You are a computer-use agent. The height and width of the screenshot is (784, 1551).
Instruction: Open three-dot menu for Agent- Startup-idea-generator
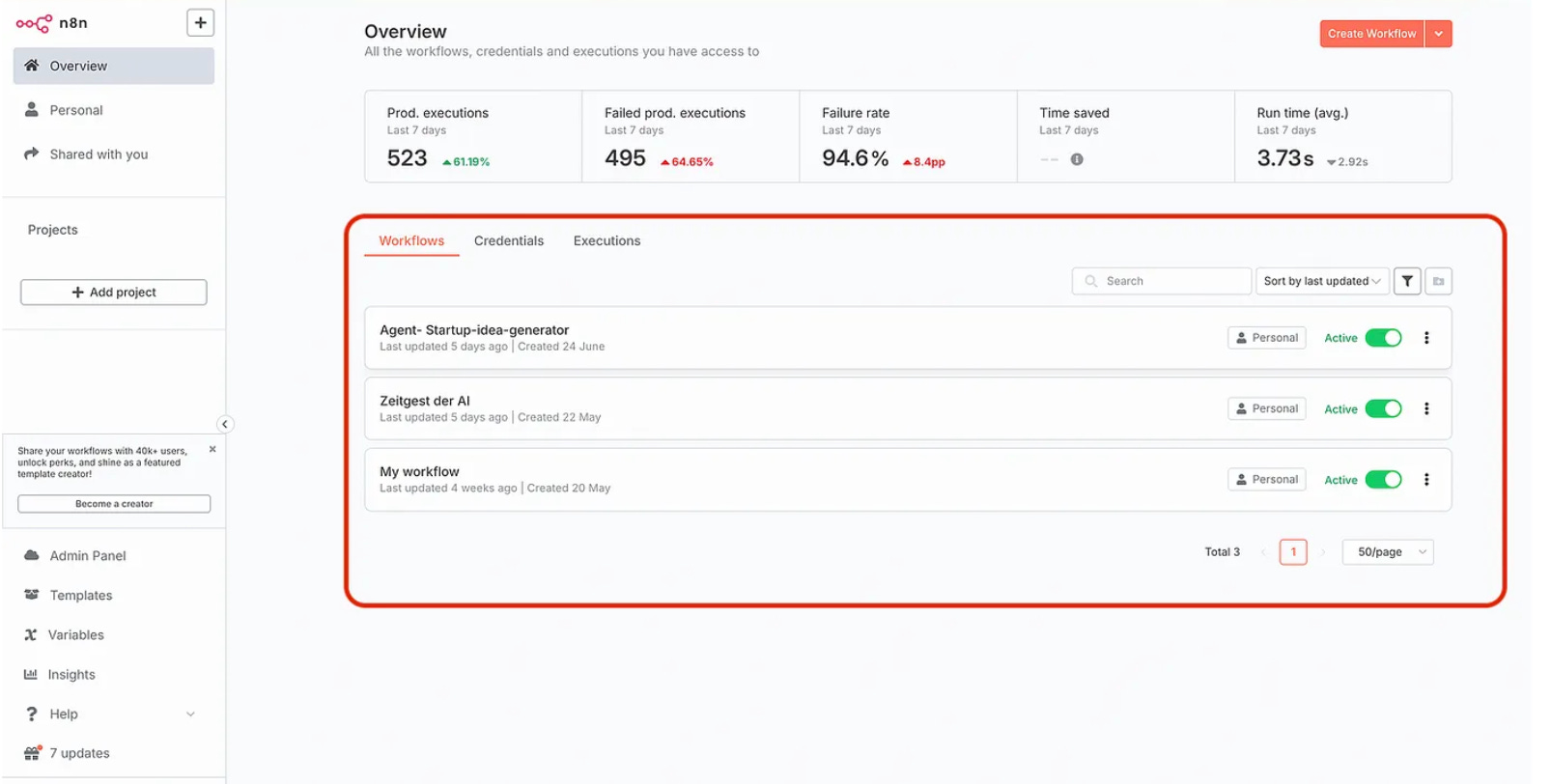point(1426,338)
